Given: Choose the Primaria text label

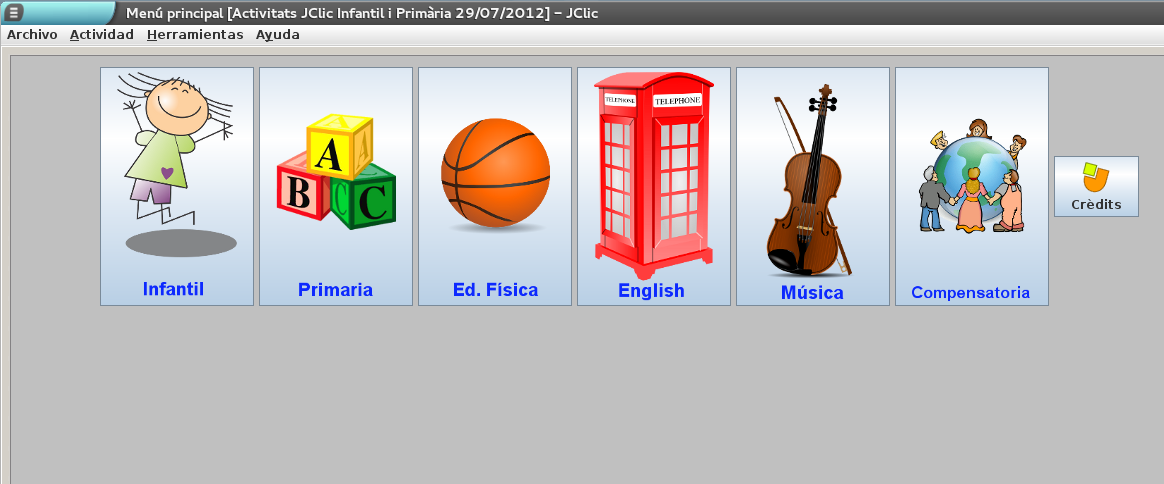Looking at the screenshot, I should point(335,290).
